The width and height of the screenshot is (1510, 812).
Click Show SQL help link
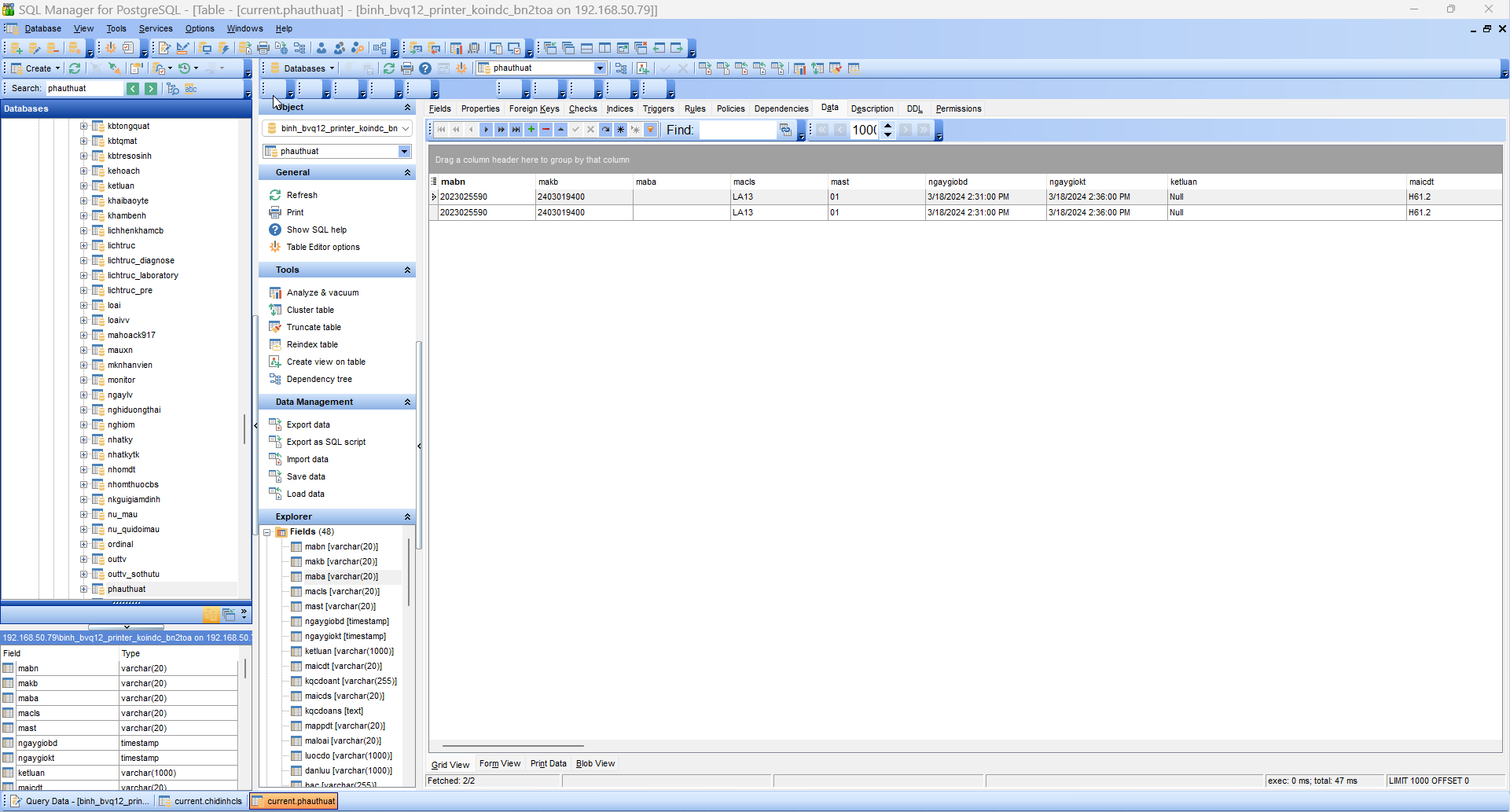pyautogui.click(x=317, y=230)
